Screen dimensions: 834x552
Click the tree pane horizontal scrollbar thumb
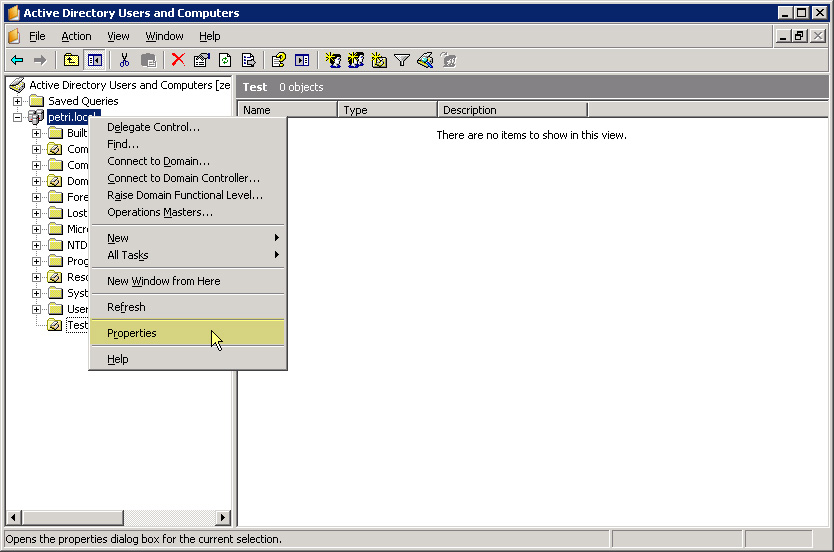click(x=72, y=517)
